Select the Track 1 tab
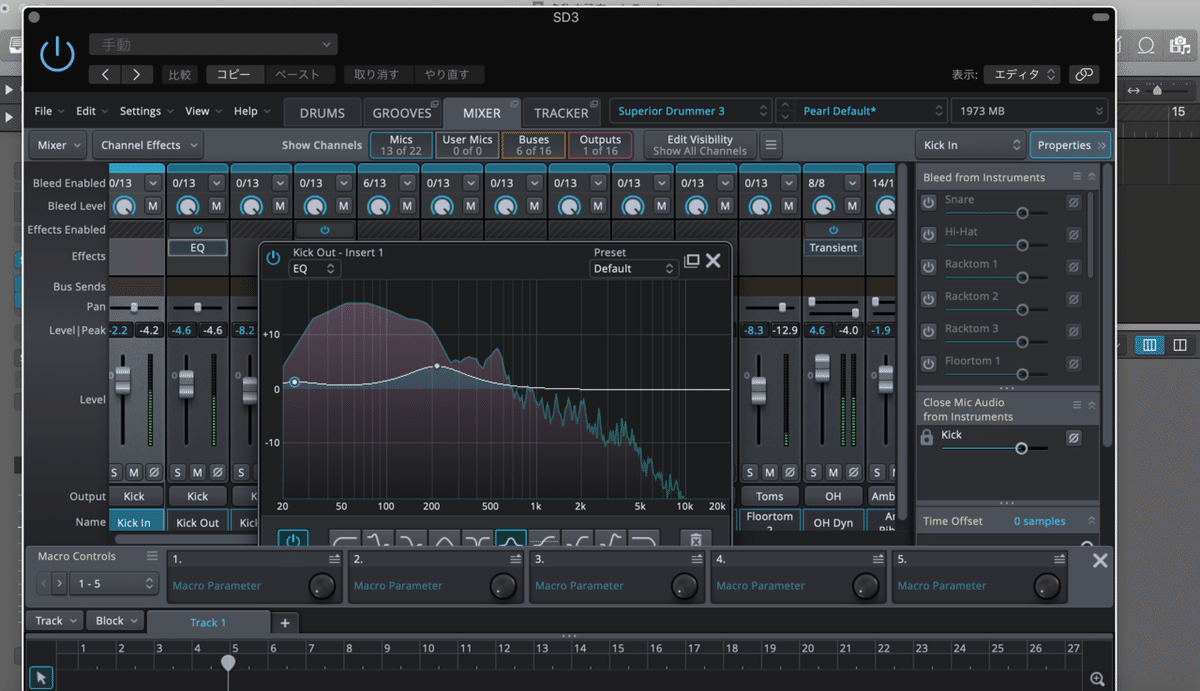 coord(208,622)
